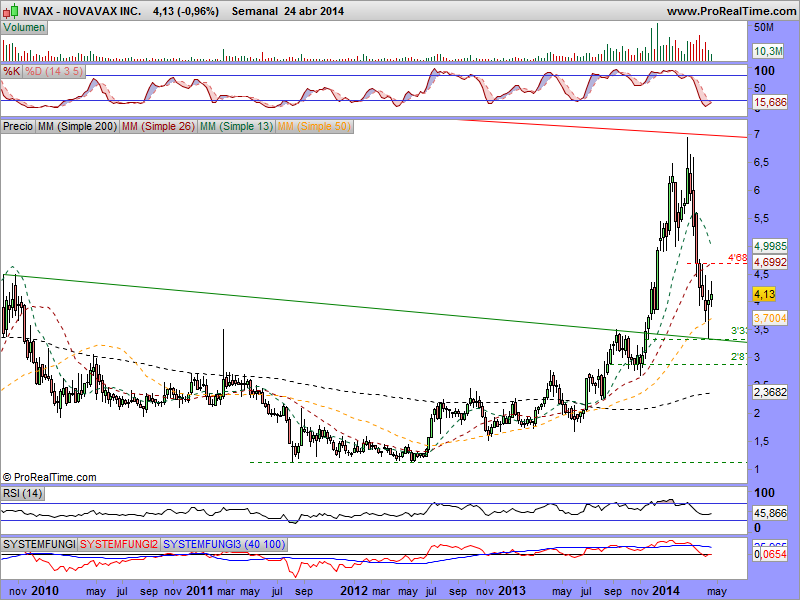The image size is (800, 600).
Task: Select the %K stochastic label
Action: (11, 71)
